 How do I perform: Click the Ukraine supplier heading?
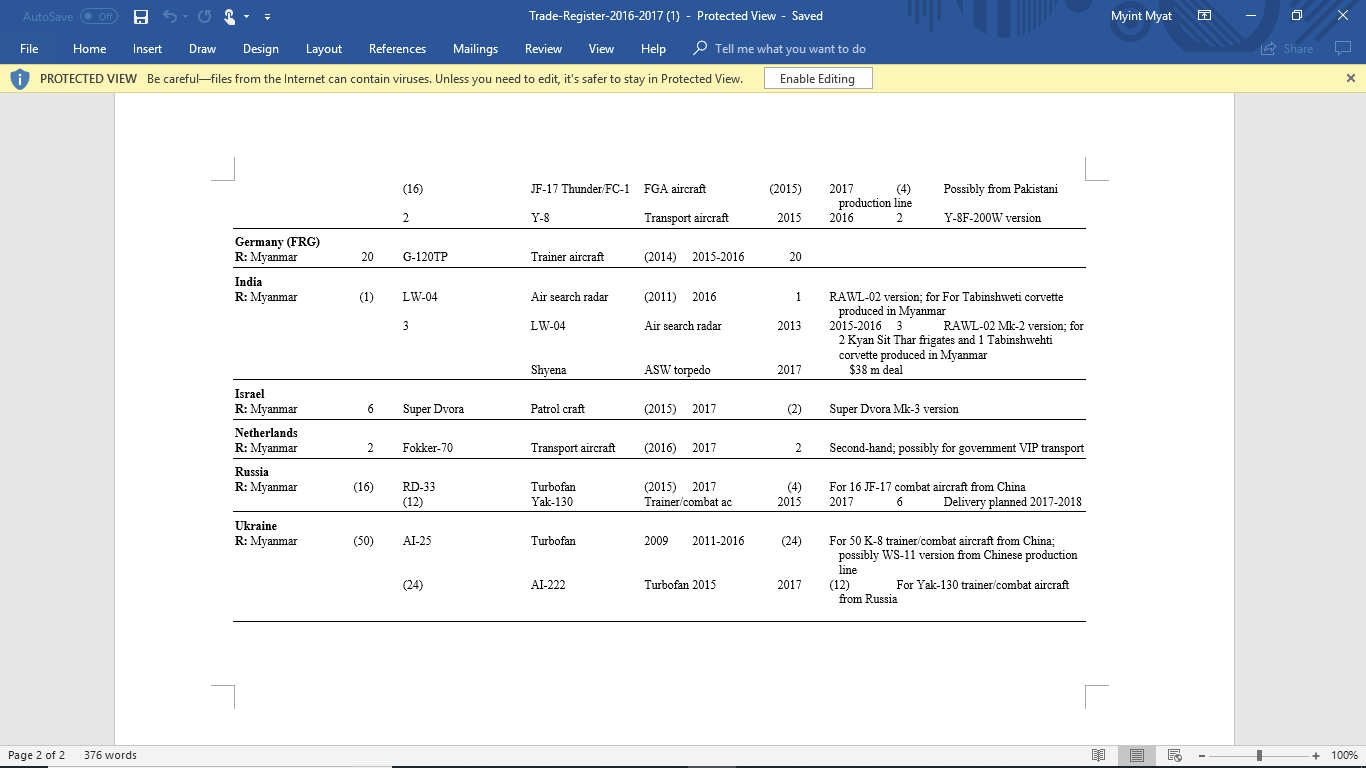pos(256,526)
